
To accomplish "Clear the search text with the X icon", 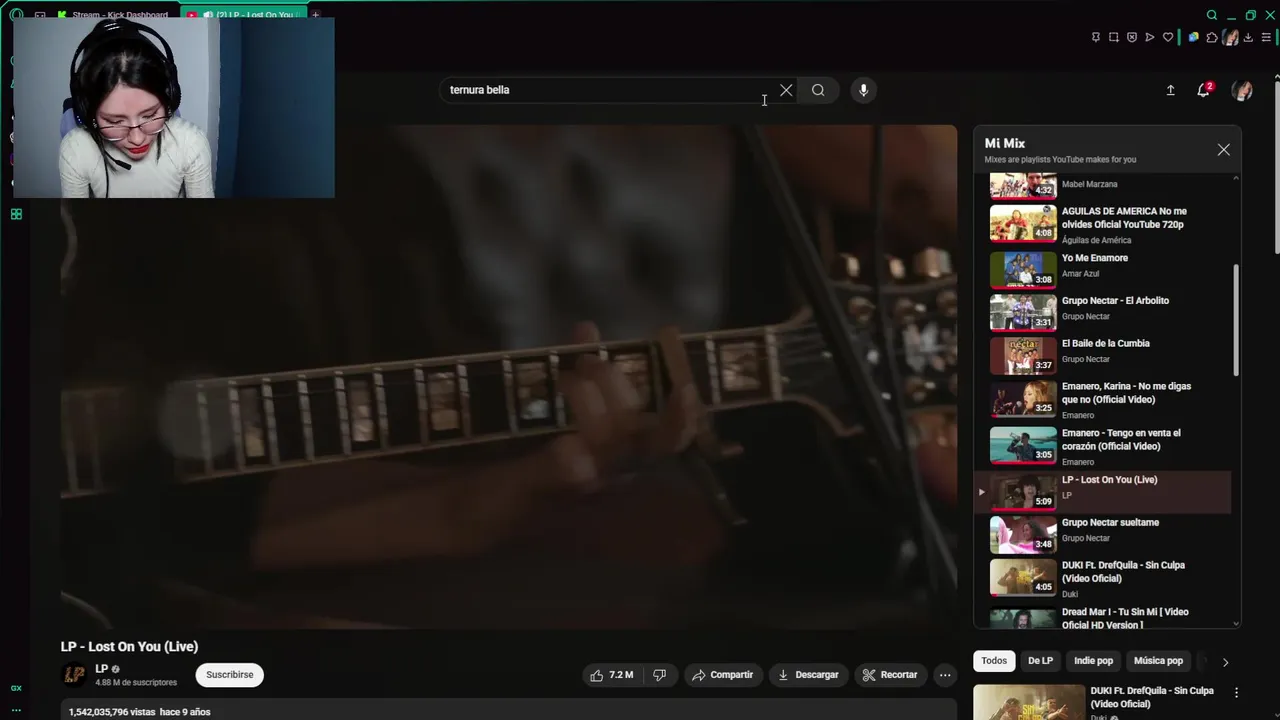I will [x=786, y=90].
